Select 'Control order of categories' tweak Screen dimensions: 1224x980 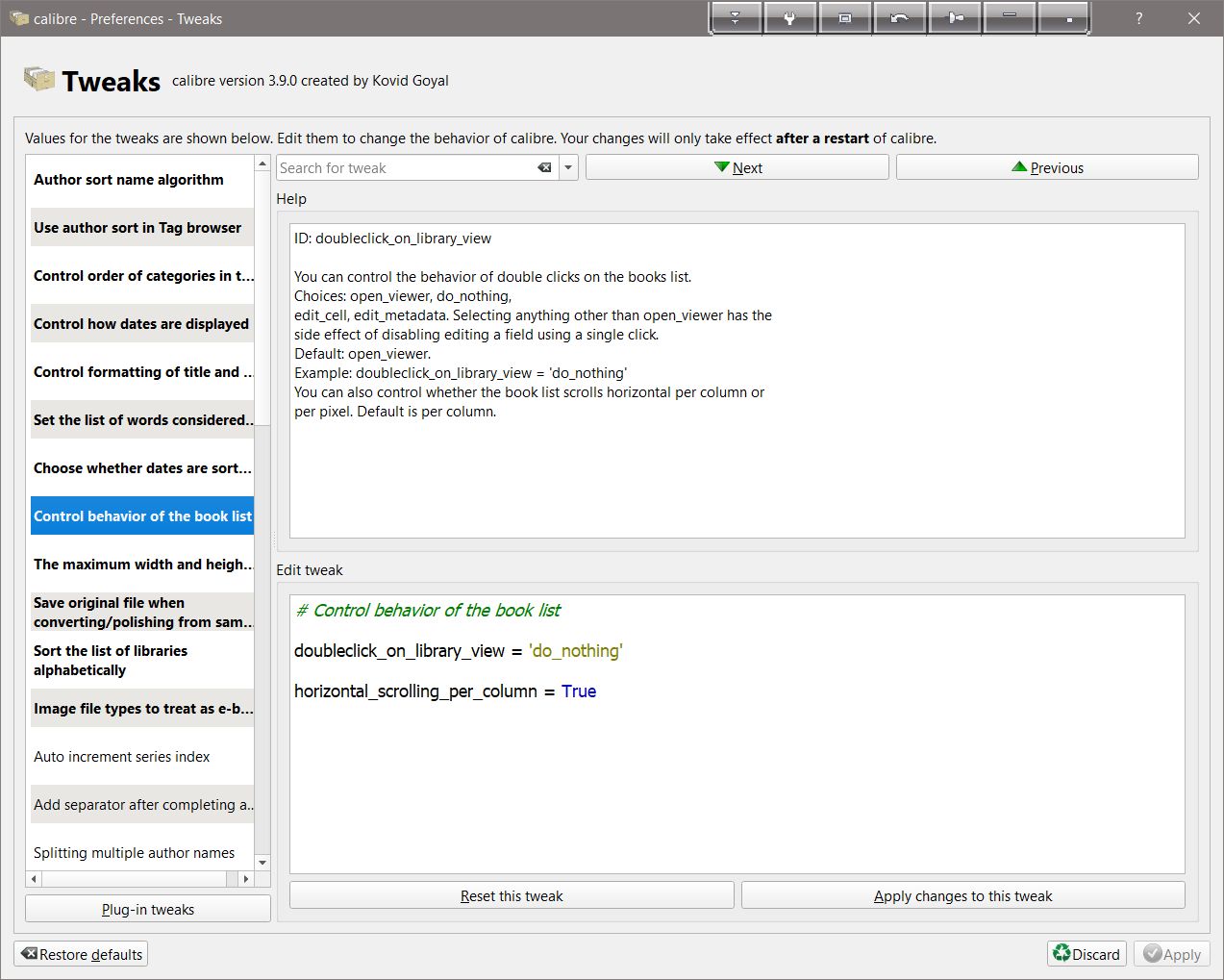point(142,275)
